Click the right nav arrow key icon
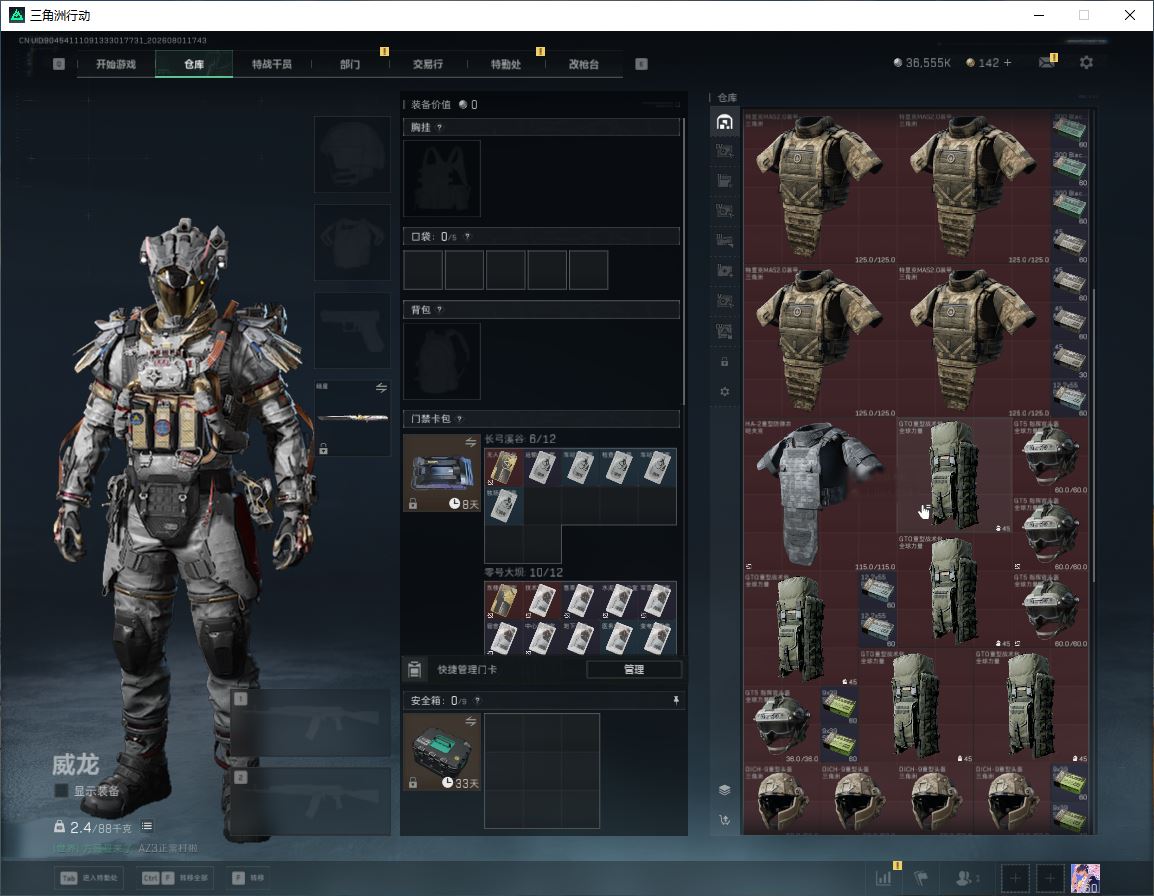Viewport: 1154px width, 896px height. [x=641, y=64]
